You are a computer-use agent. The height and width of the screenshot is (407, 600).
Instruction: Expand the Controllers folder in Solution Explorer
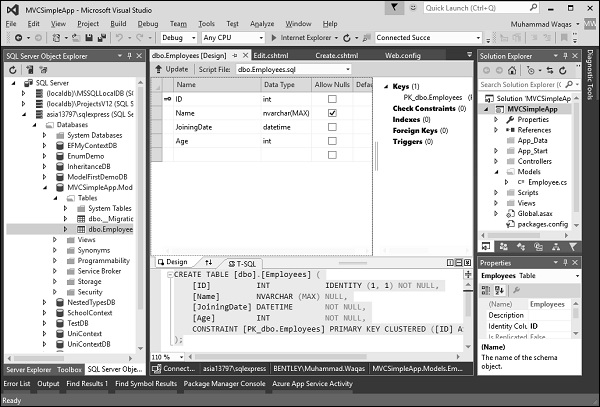click(496, 161)
